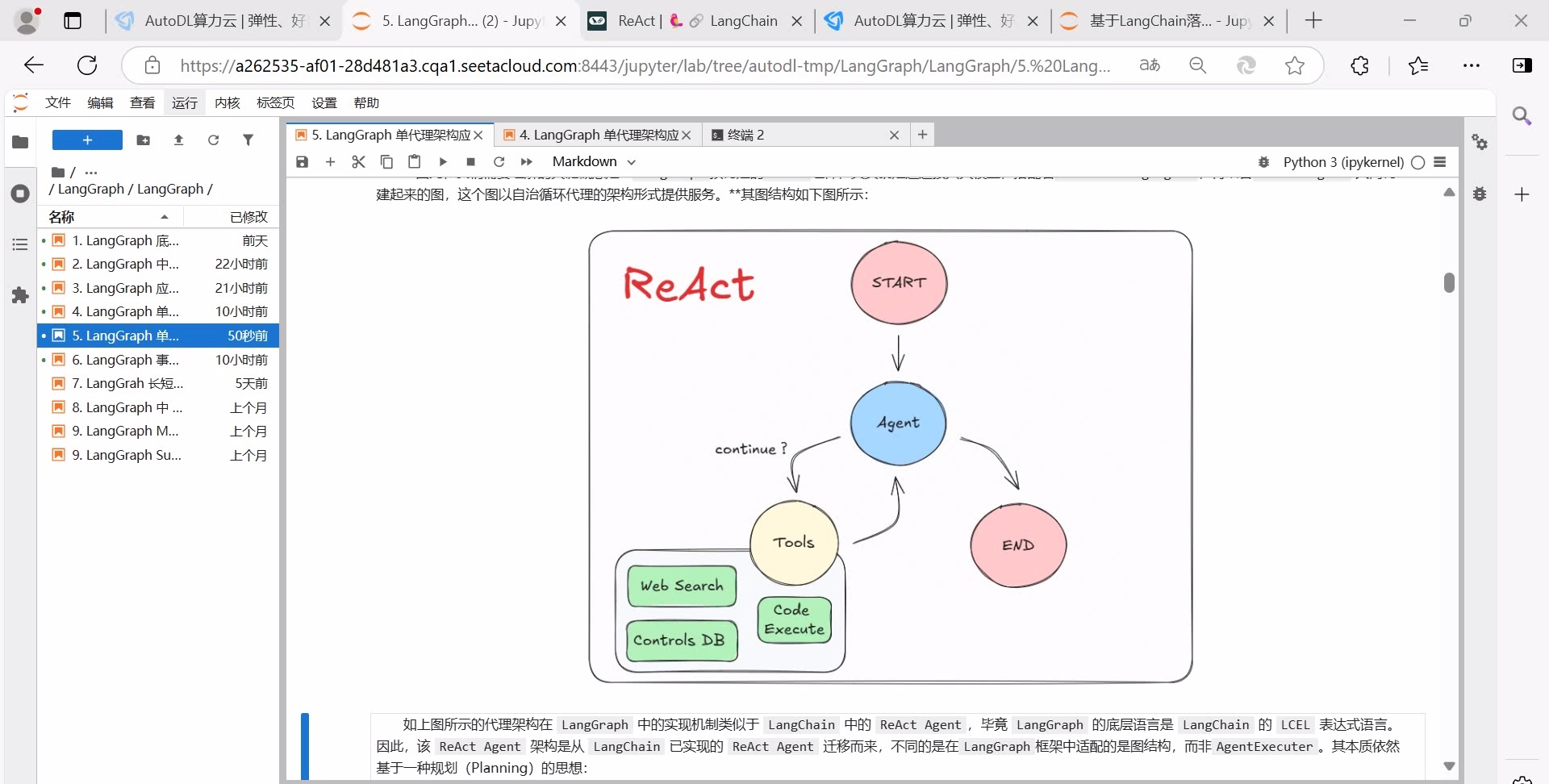Open the 内核 menu
This screenshot has width=1549, height=784.
pyautogui.click(x=227, y=102)
